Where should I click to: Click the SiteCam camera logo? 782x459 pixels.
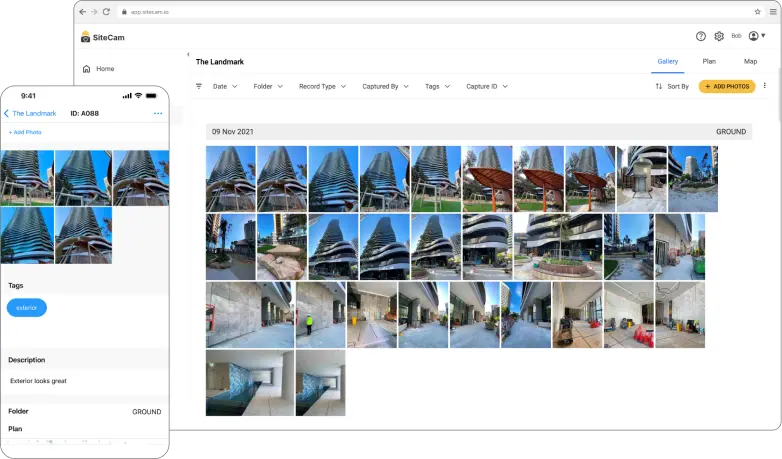click(x=85, y=37)
